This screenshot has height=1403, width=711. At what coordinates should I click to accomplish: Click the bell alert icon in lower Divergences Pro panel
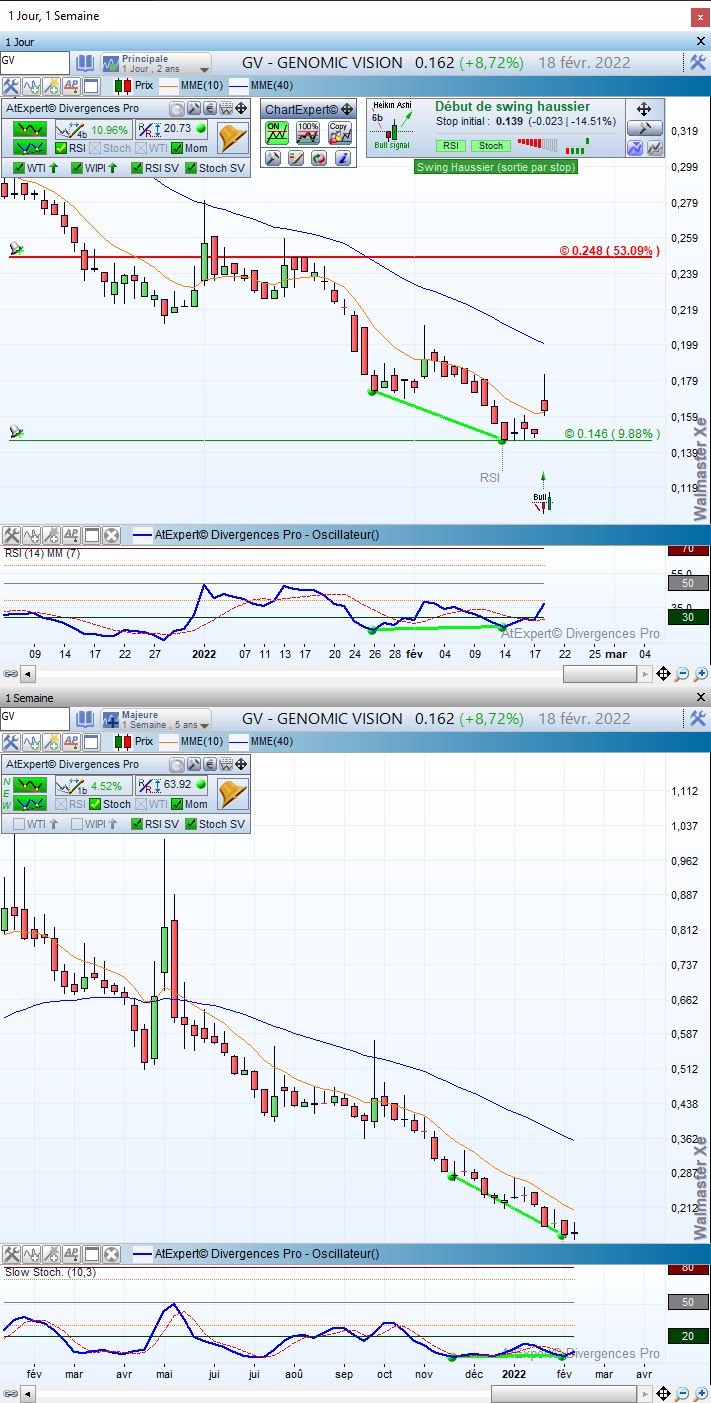[x=232, y=793]
